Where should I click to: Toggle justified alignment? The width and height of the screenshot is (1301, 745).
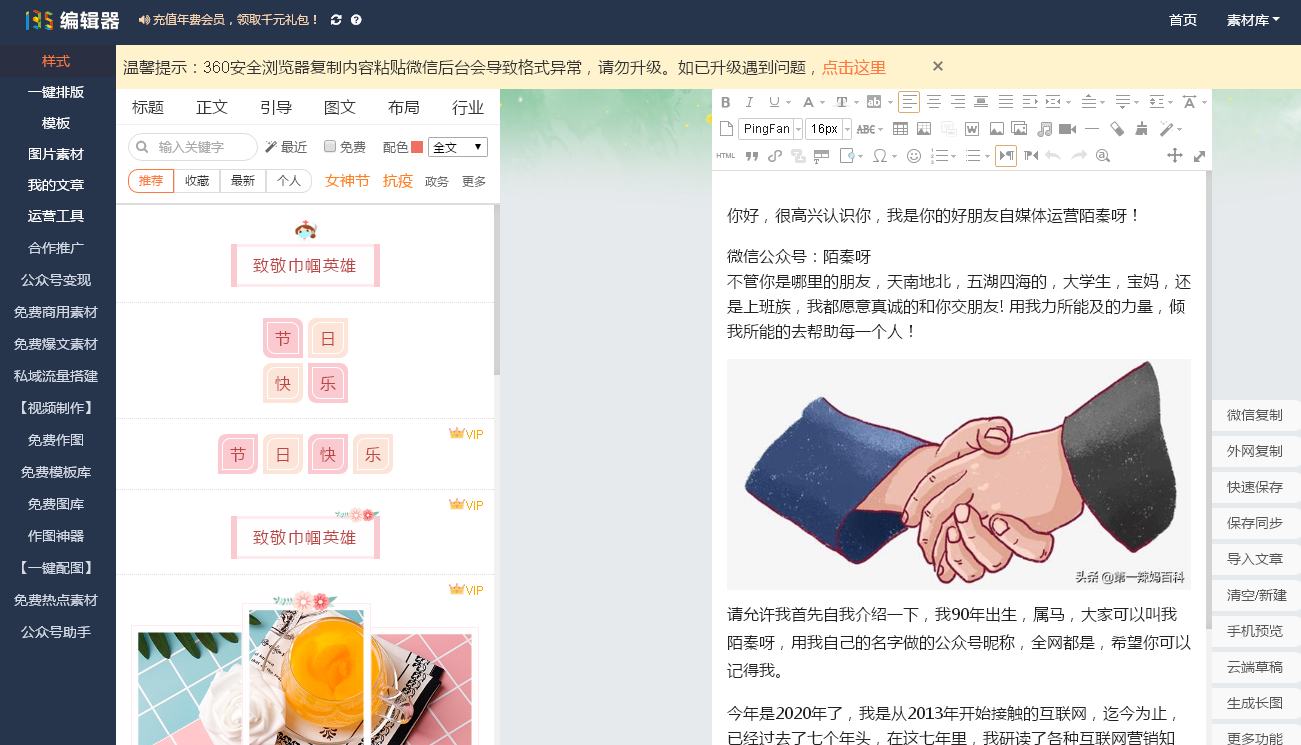1006,102
